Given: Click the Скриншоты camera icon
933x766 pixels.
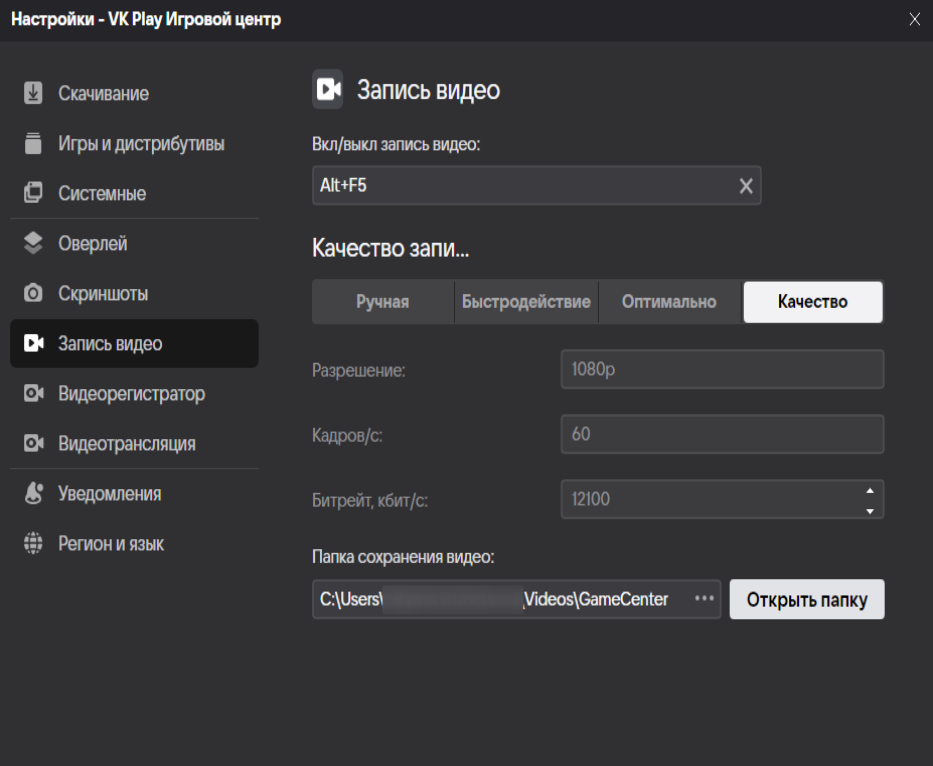Looking at the screenshot, I should [33, 294].
